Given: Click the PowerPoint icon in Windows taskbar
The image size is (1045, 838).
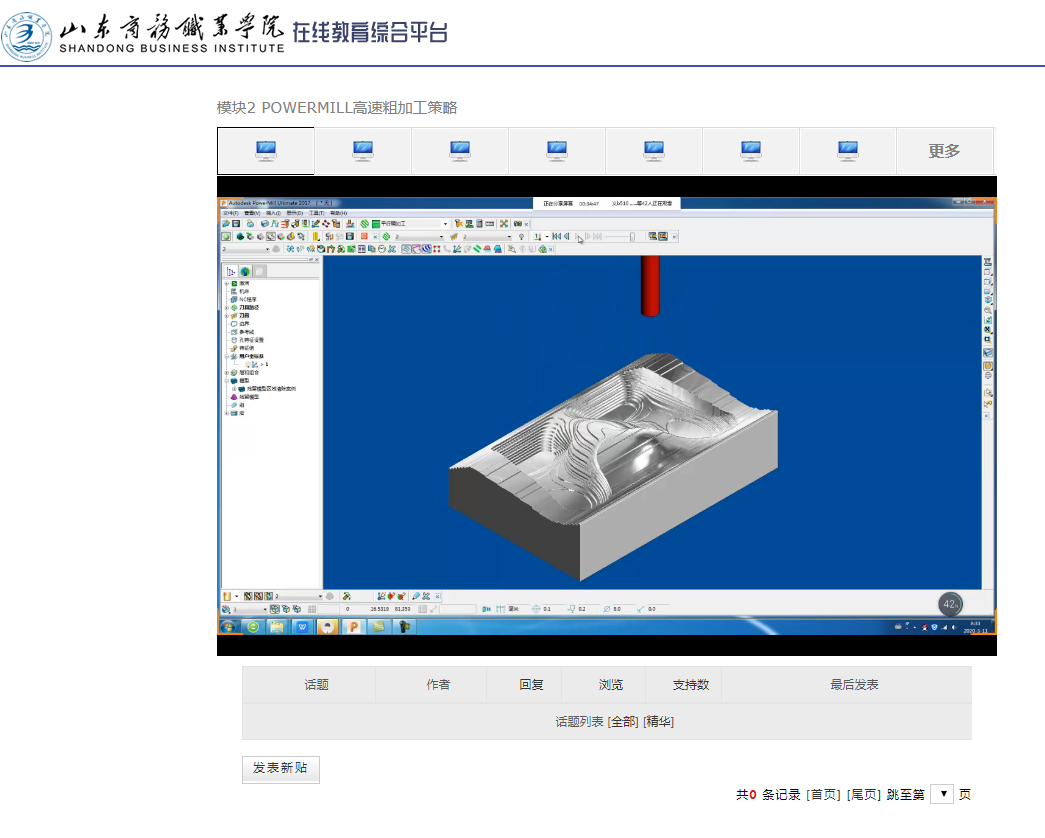Looking at the screenshot, I should tap(352, 627).
